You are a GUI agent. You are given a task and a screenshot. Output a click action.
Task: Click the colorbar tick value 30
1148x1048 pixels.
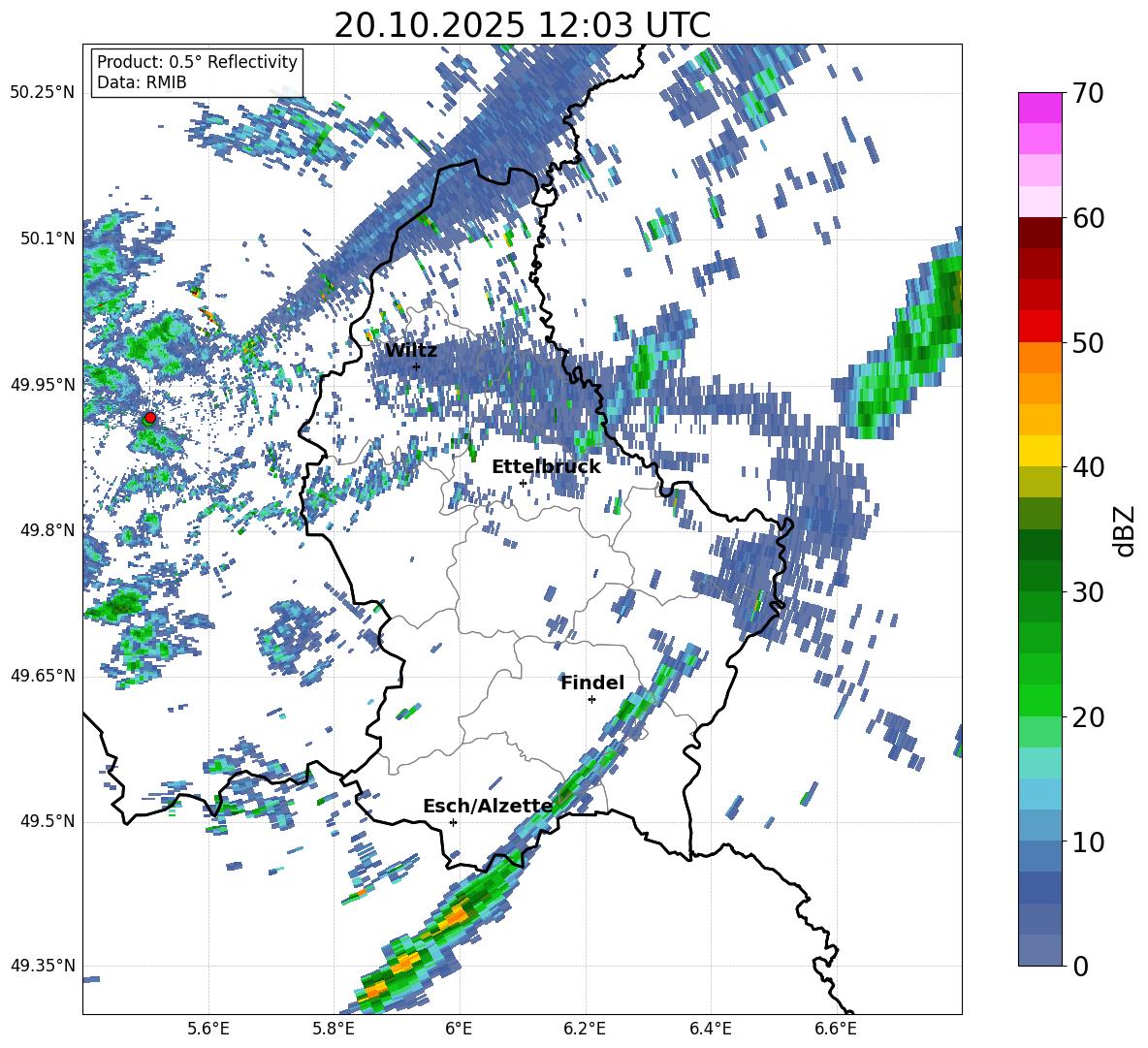1088,592
